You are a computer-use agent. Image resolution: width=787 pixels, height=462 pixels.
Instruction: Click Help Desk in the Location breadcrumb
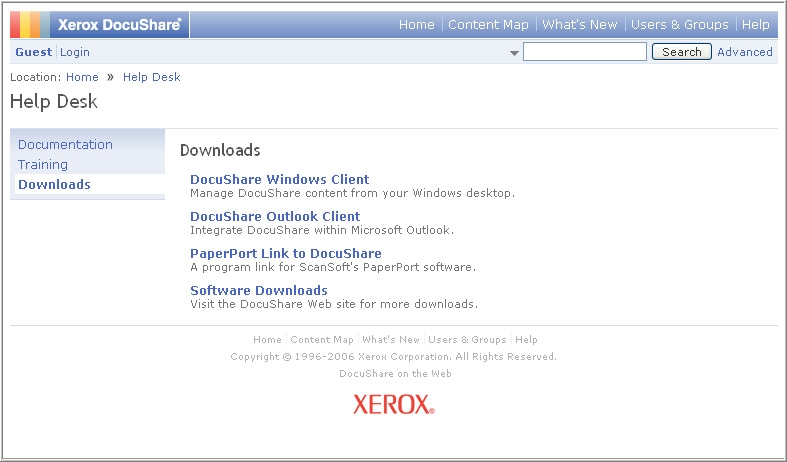(x=152, y=77)
